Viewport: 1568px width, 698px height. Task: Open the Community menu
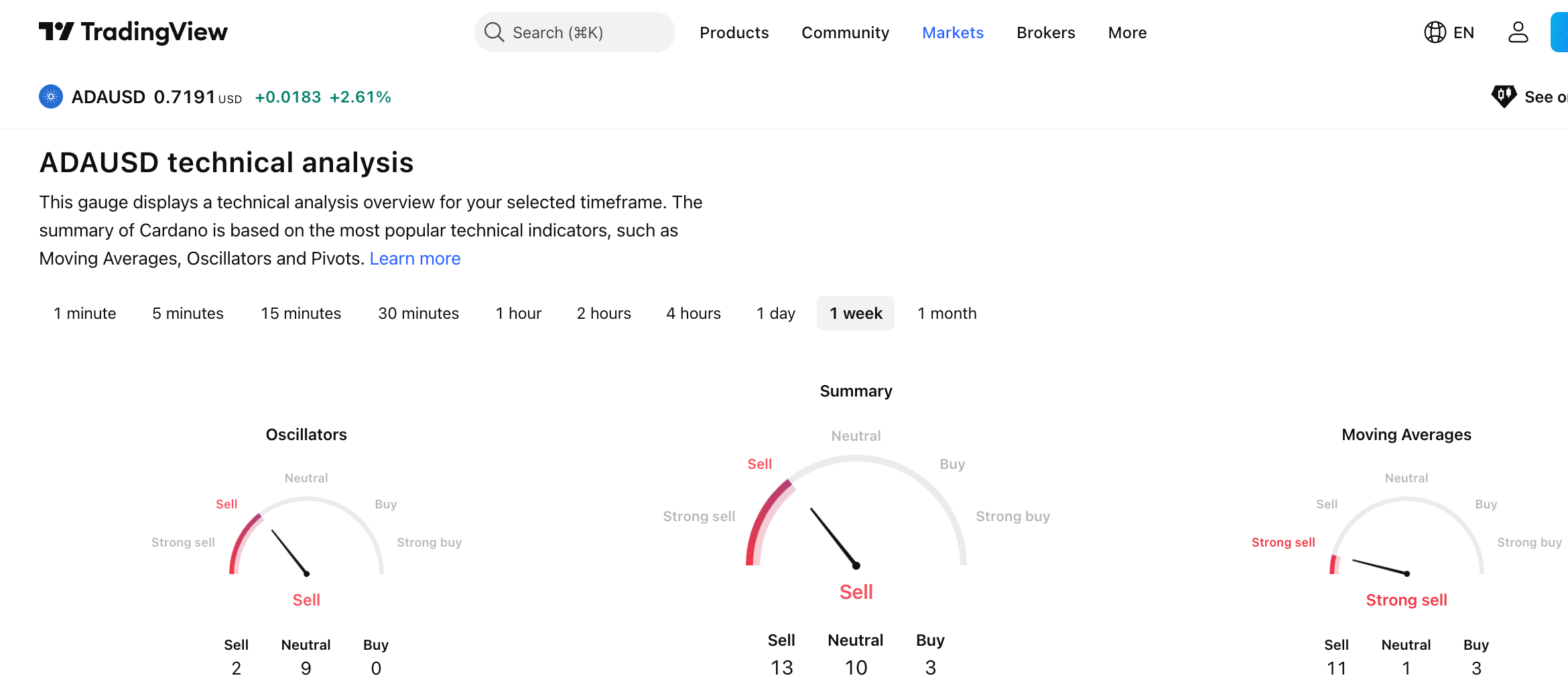pyautogui.click(x=845, y=32)
